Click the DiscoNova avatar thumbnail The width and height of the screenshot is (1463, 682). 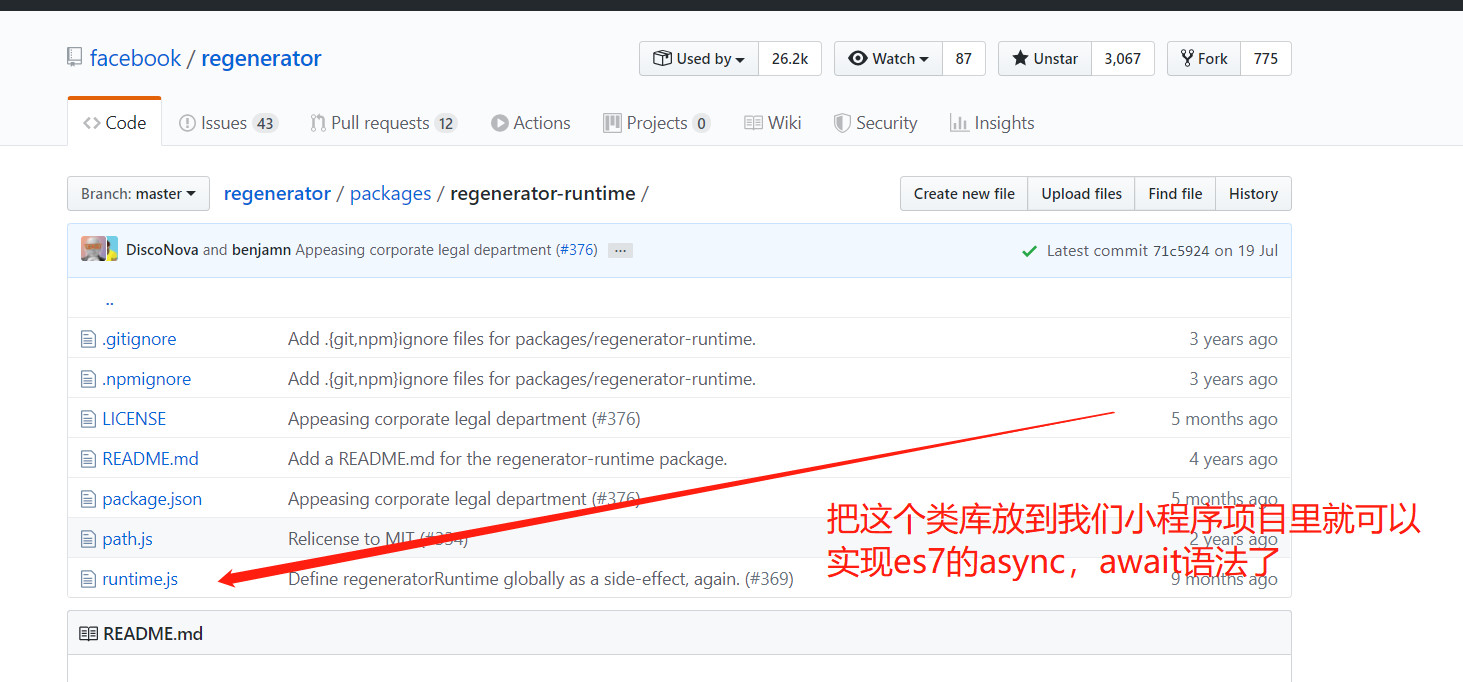[93, 250]
